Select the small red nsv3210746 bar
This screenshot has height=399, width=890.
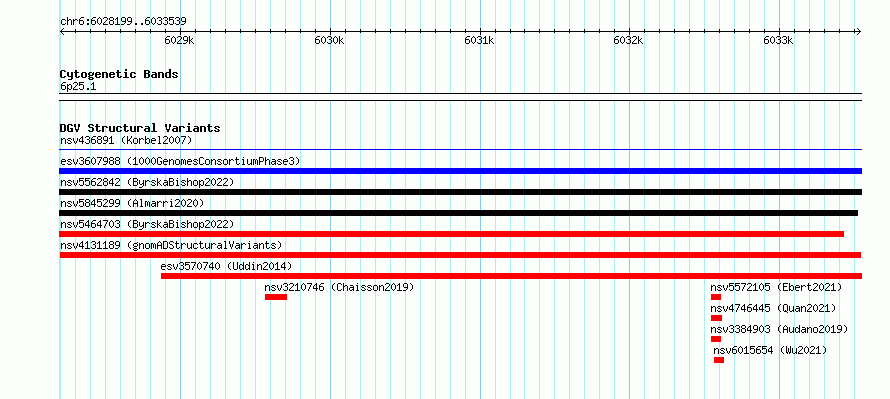(x=276, y=297)
